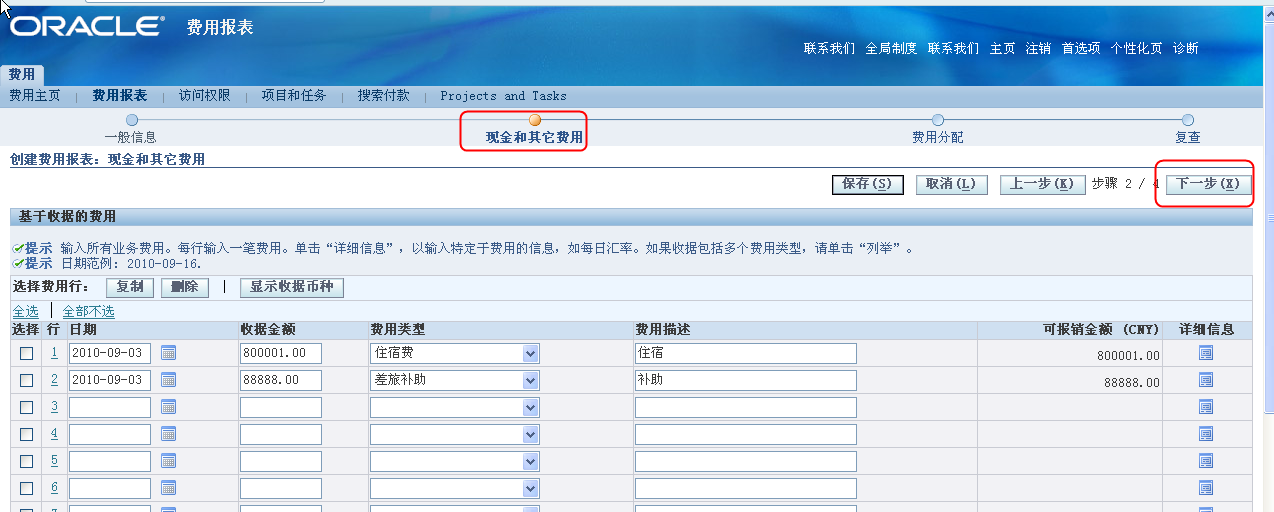Click the 复制 button
This screenshot has height=512, width=1274.
coord(129,287)
